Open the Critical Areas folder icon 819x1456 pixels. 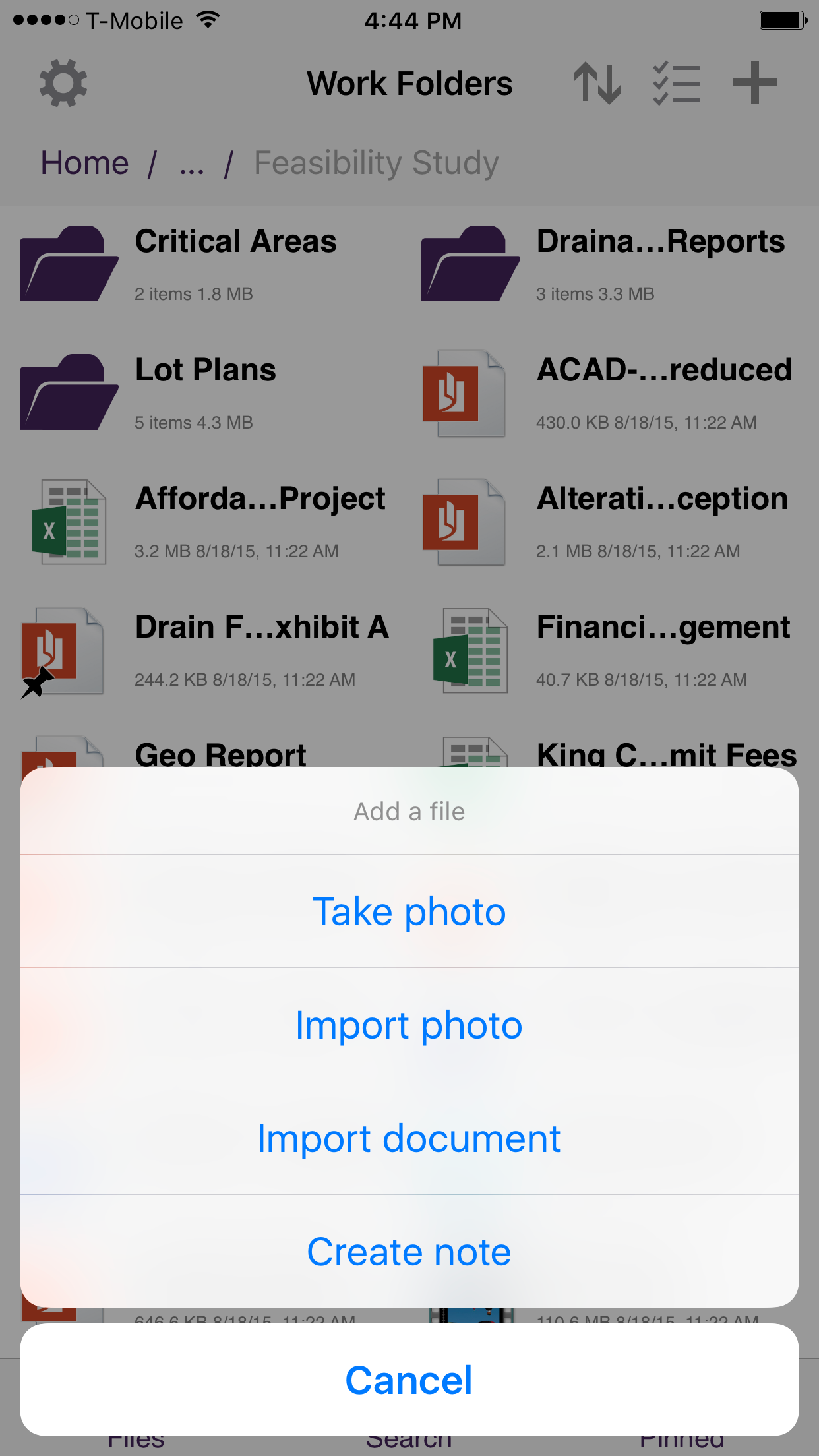(x=69, y=264)
